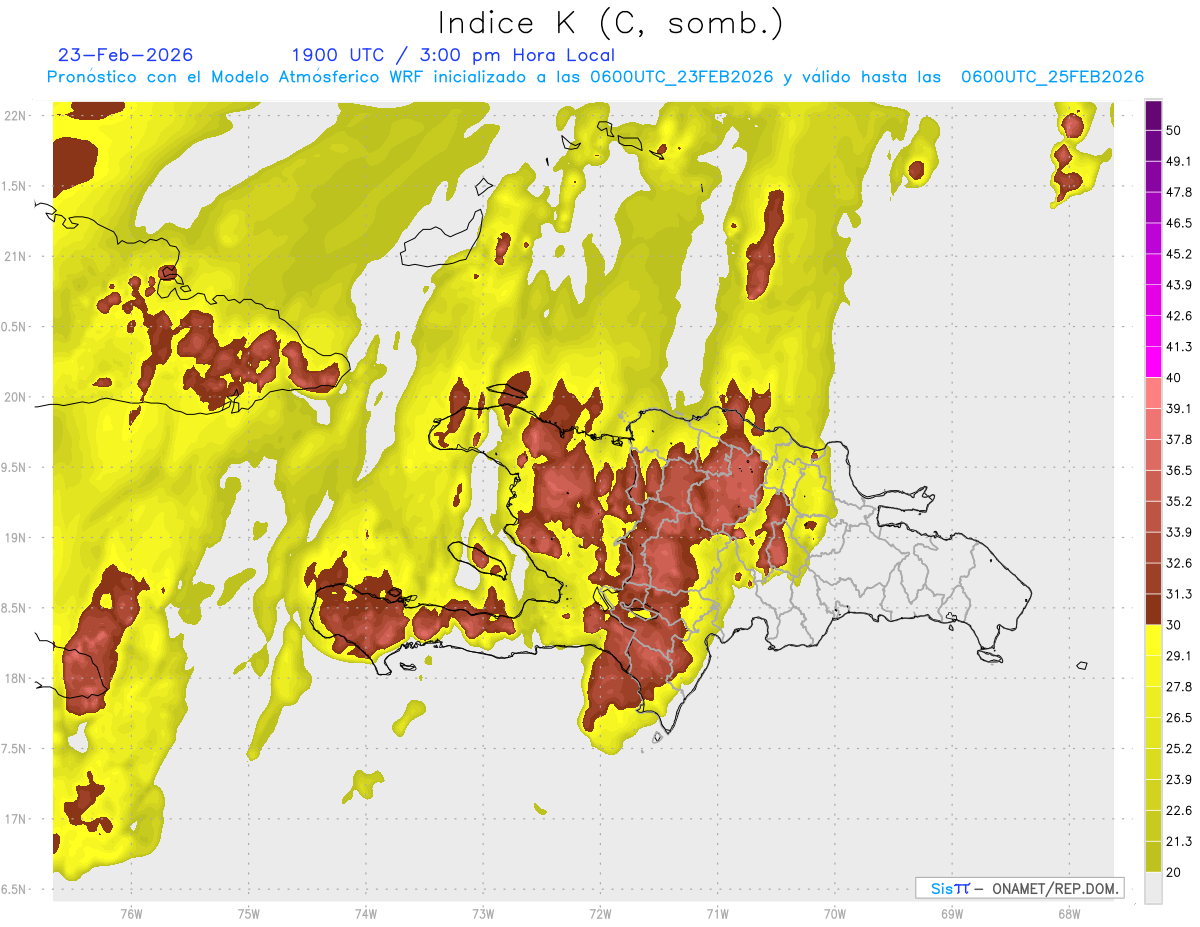Image resolution: width=1200 pixels, height=927 pixels.
Task: Click the legend value "42.6"
Action: (1179, 316)
